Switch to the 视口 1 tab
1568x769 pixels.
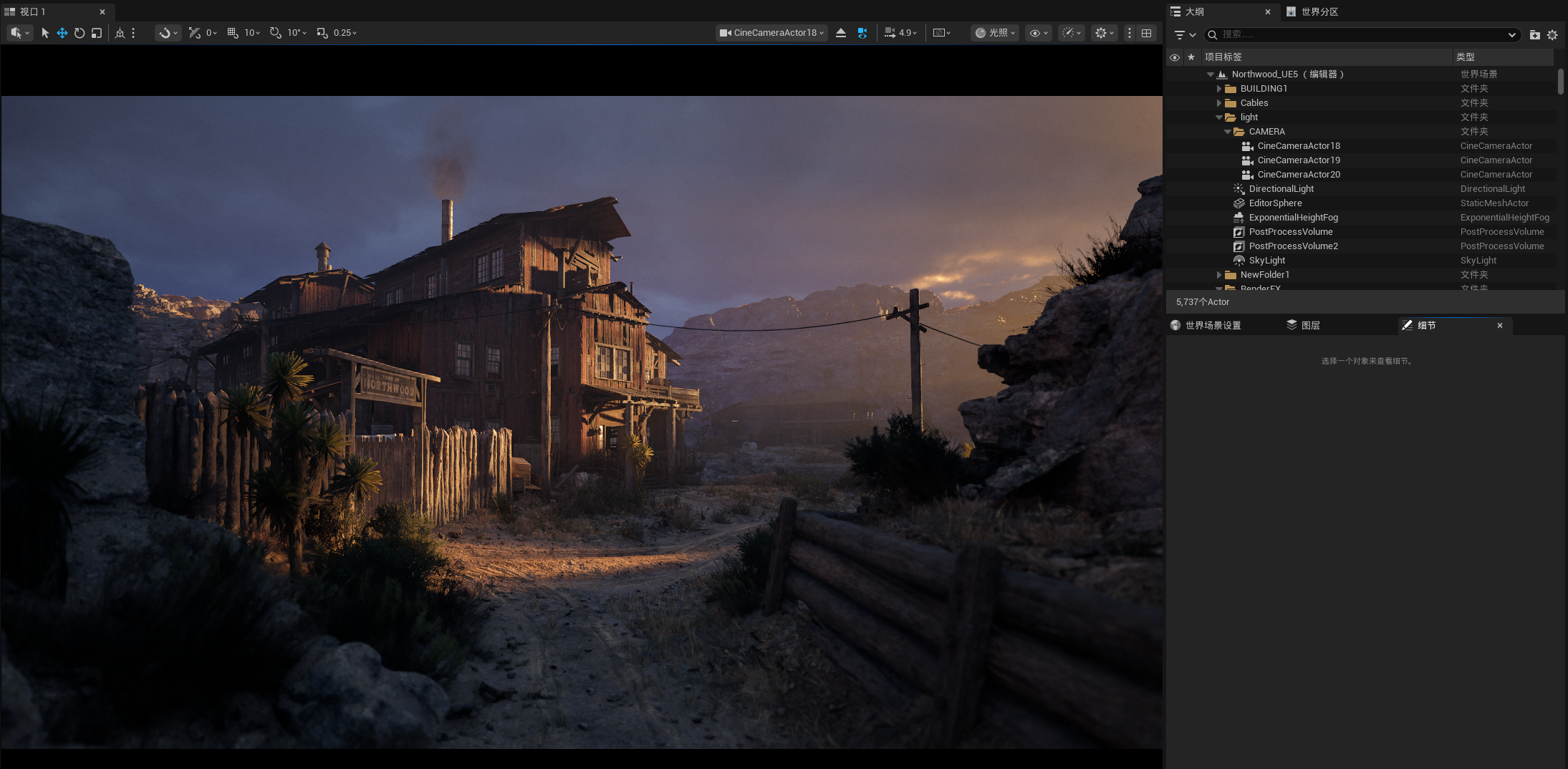56,11
